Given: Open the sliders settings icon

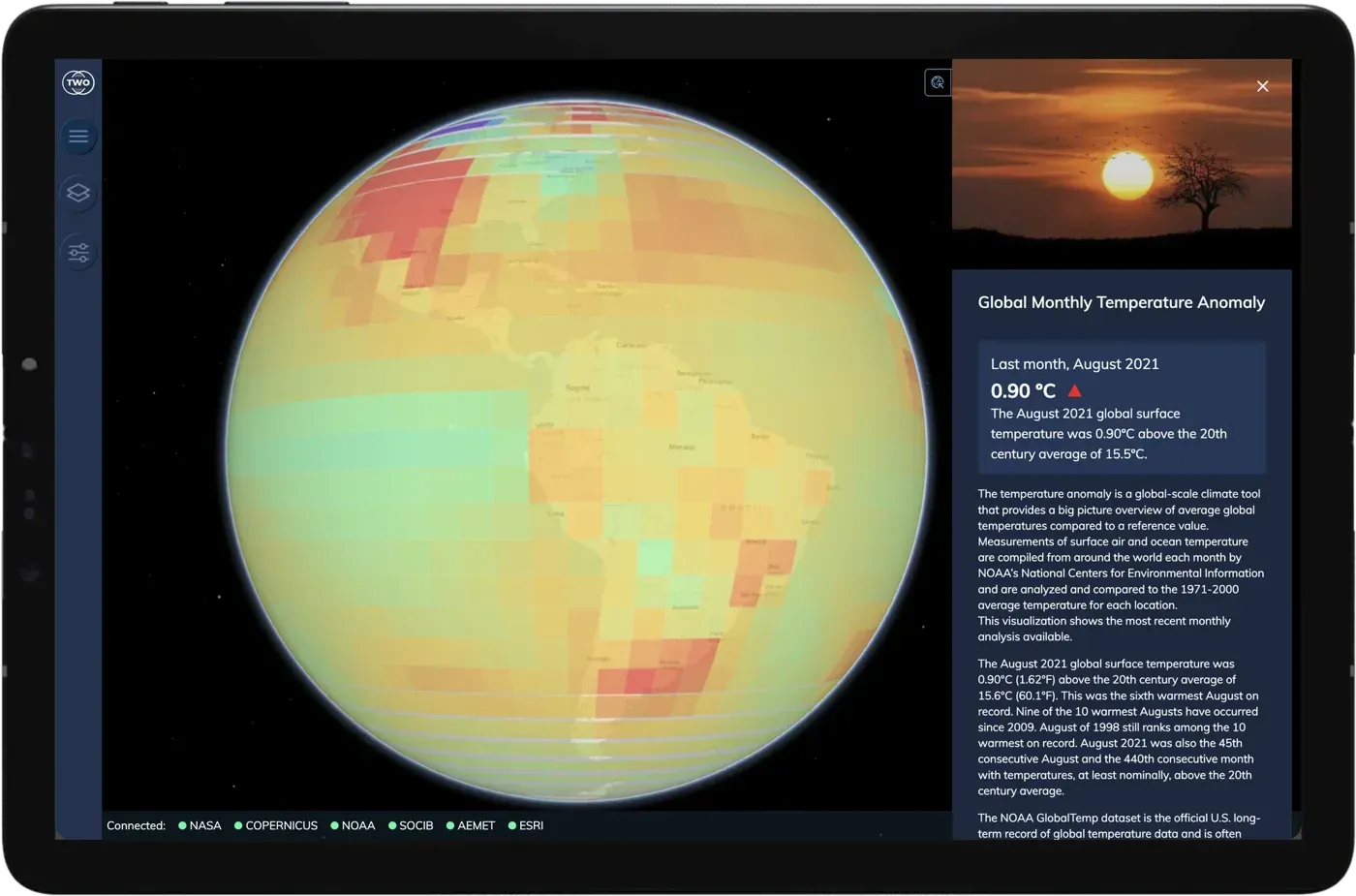Looking at the screenshot, I should 78,253.
